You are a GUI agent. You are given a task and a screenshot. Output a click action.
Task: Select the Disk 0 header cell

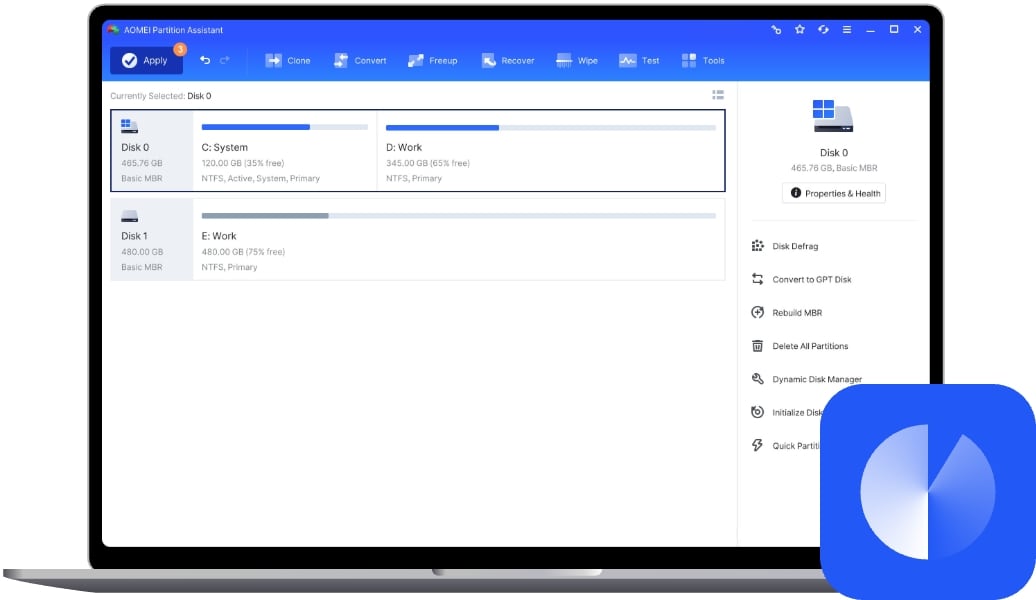point(153,151)
